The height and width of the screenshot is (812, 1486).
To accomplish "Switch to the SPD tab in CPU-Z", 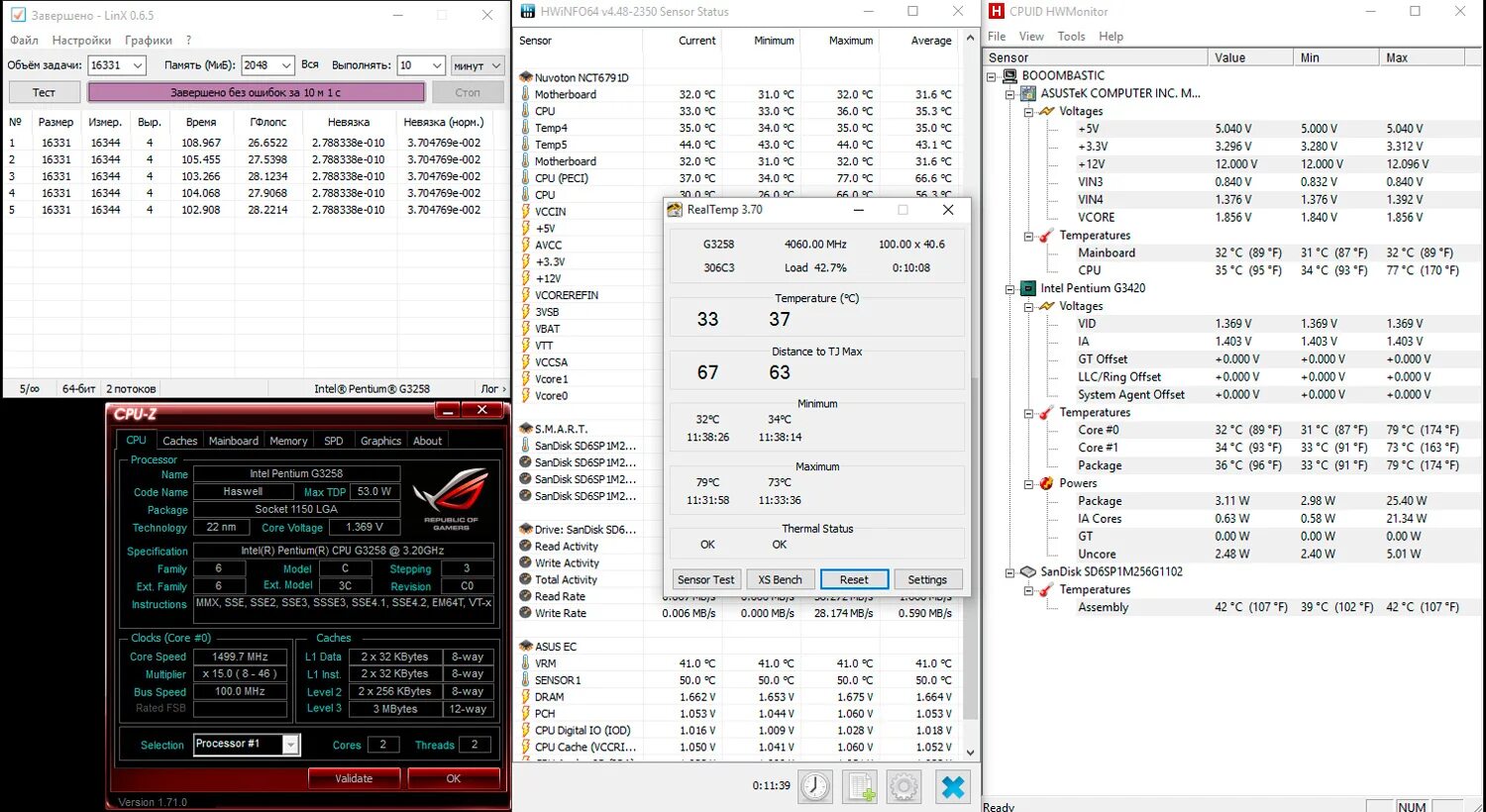I will (x=334, y=441).
